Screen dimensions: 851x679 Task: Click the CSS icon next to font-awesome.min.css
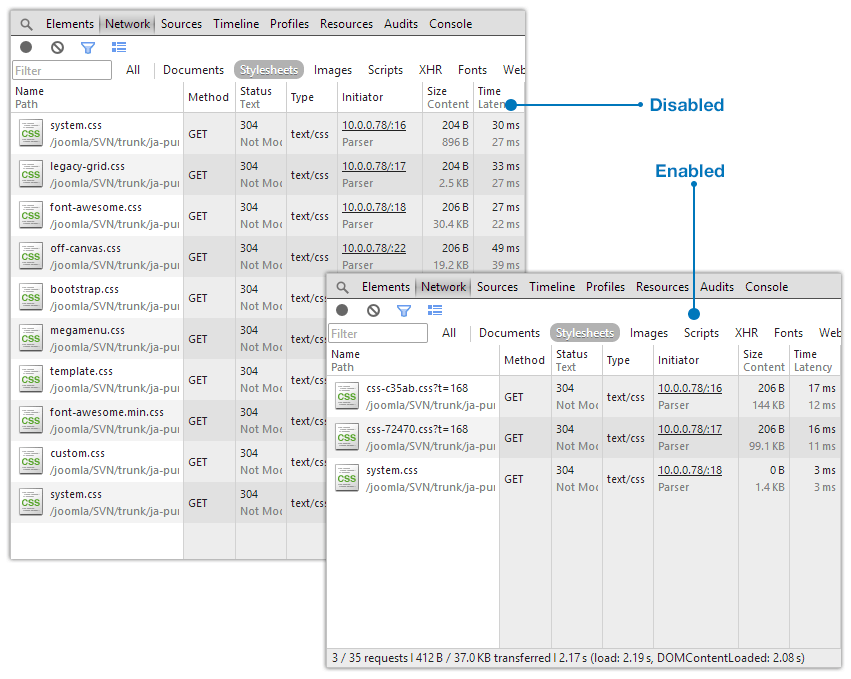(31, 420)
